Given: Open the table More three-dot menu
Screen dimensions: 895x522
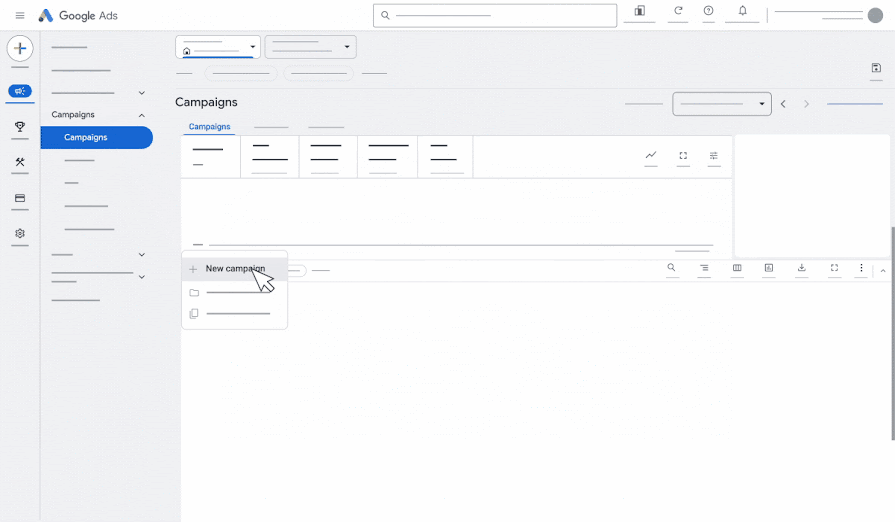Looking at the screenshot, I should point(861,268).
